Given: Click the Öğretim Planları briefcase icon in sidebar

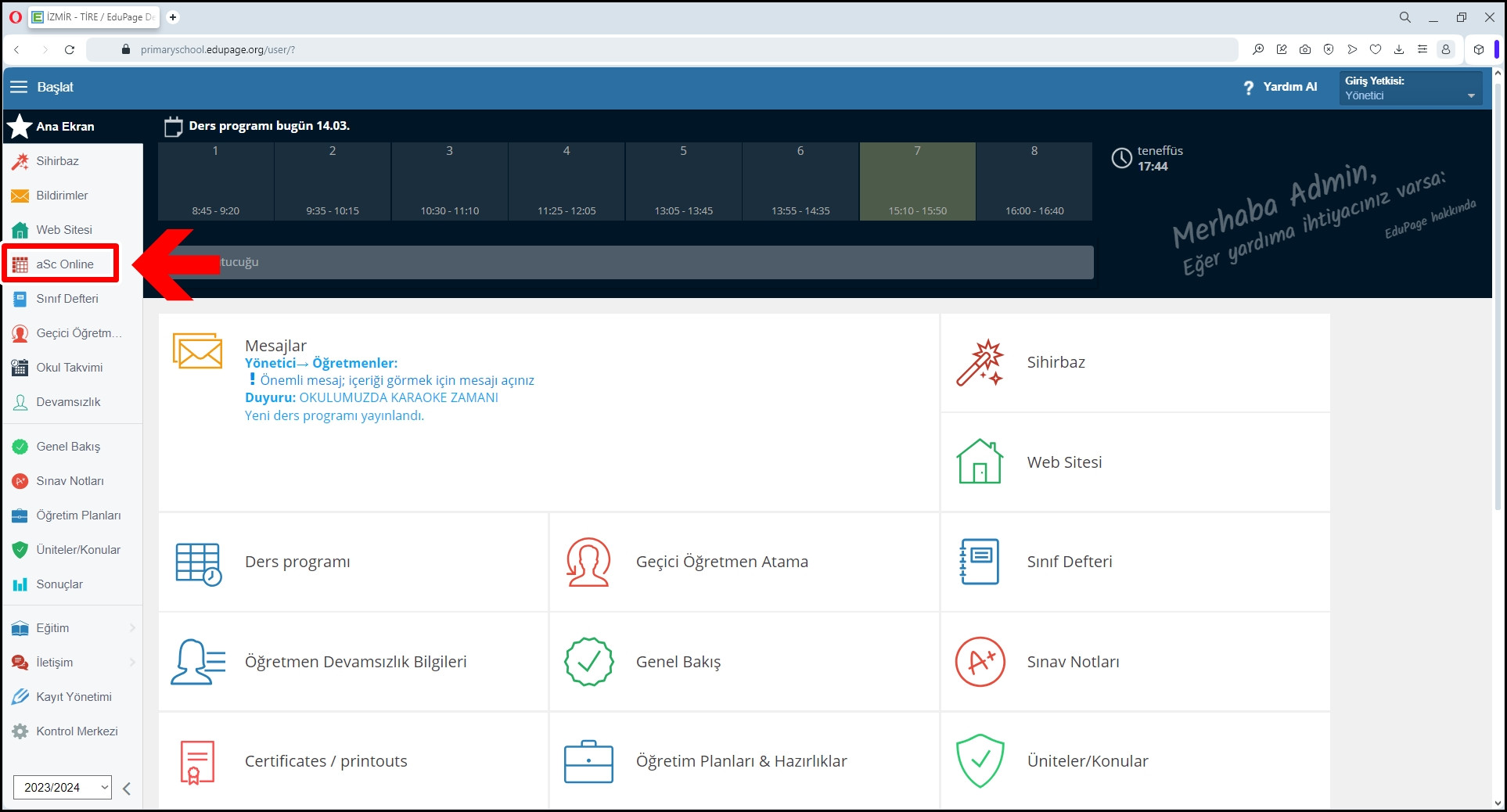Looking at the screenshot, I should point(20,516).
